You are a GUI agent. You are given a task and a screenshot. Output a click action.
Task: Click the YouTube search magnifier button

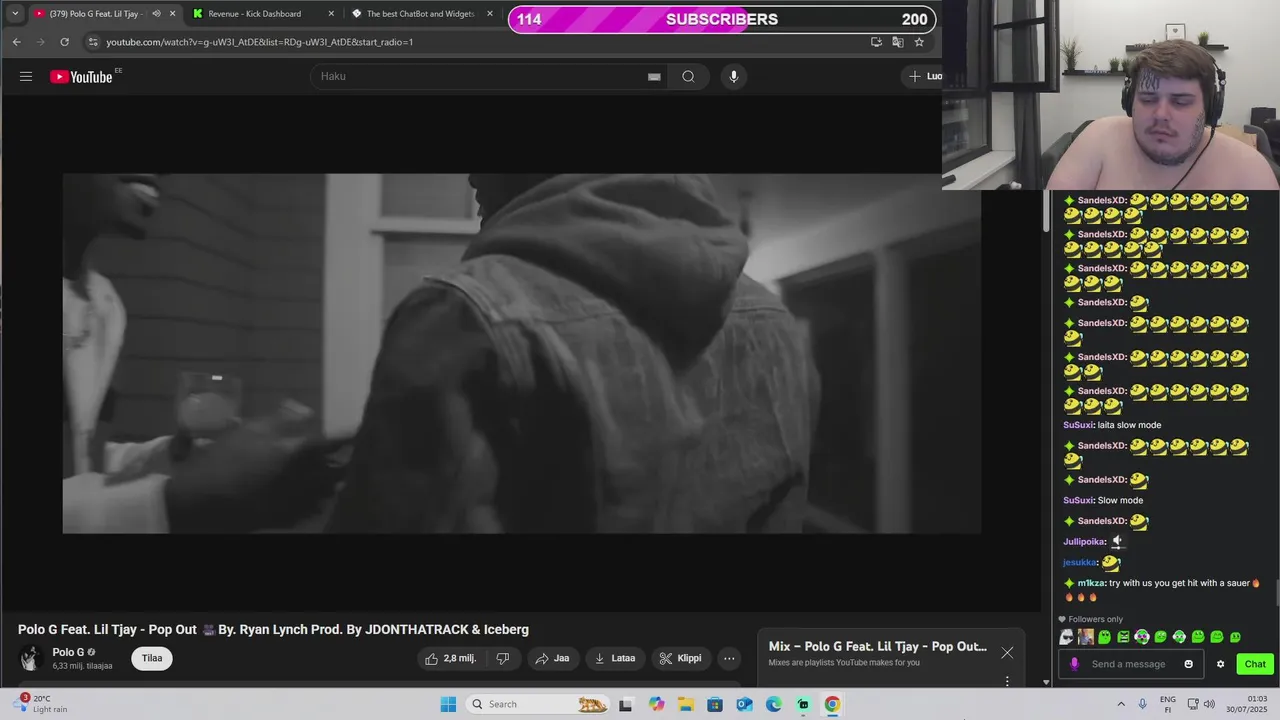click(x=688, y=76)
